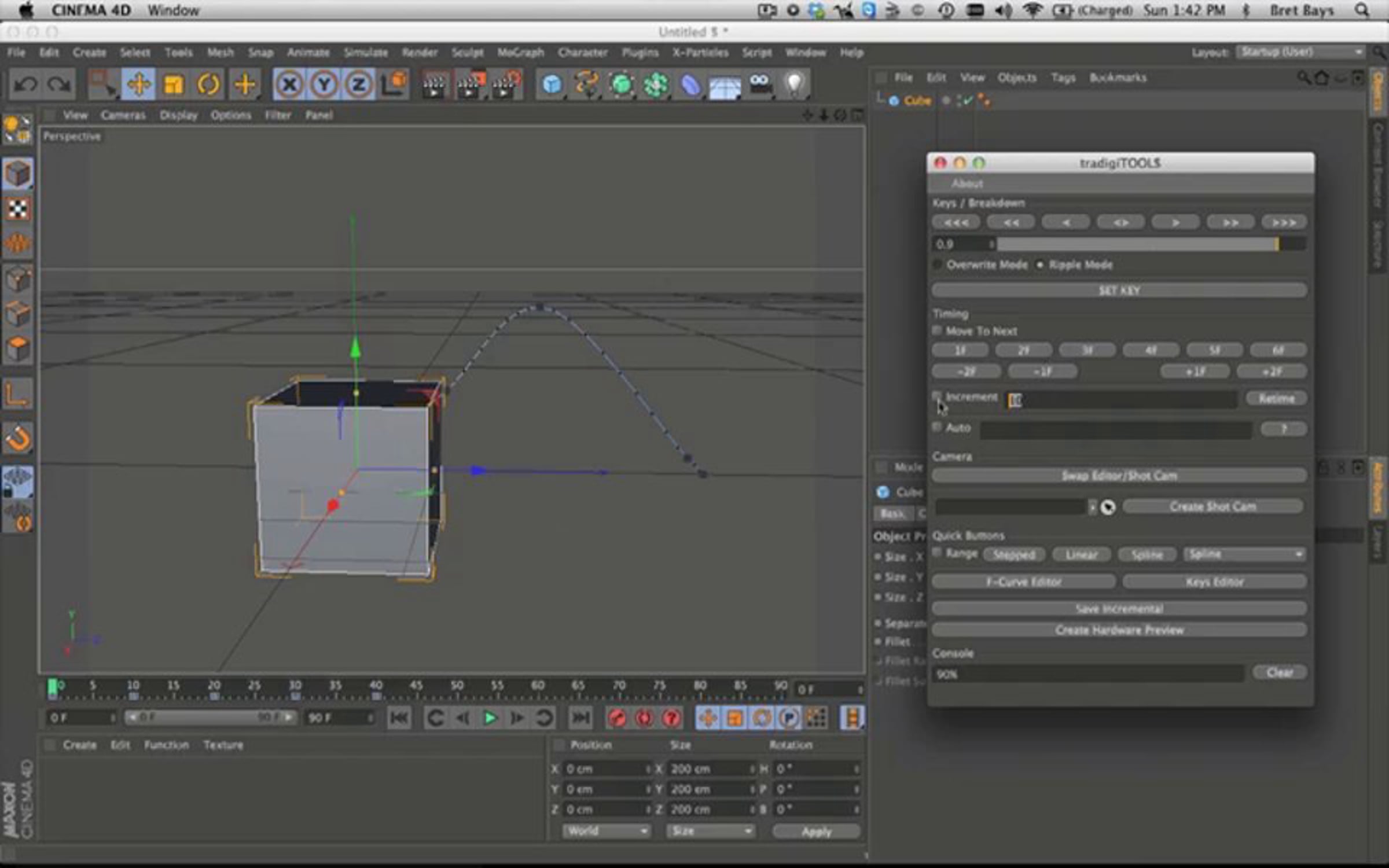Viewport: 1389px width, 868px height.
Task: Toggle the Y axis lock
Action: point(324,84)
